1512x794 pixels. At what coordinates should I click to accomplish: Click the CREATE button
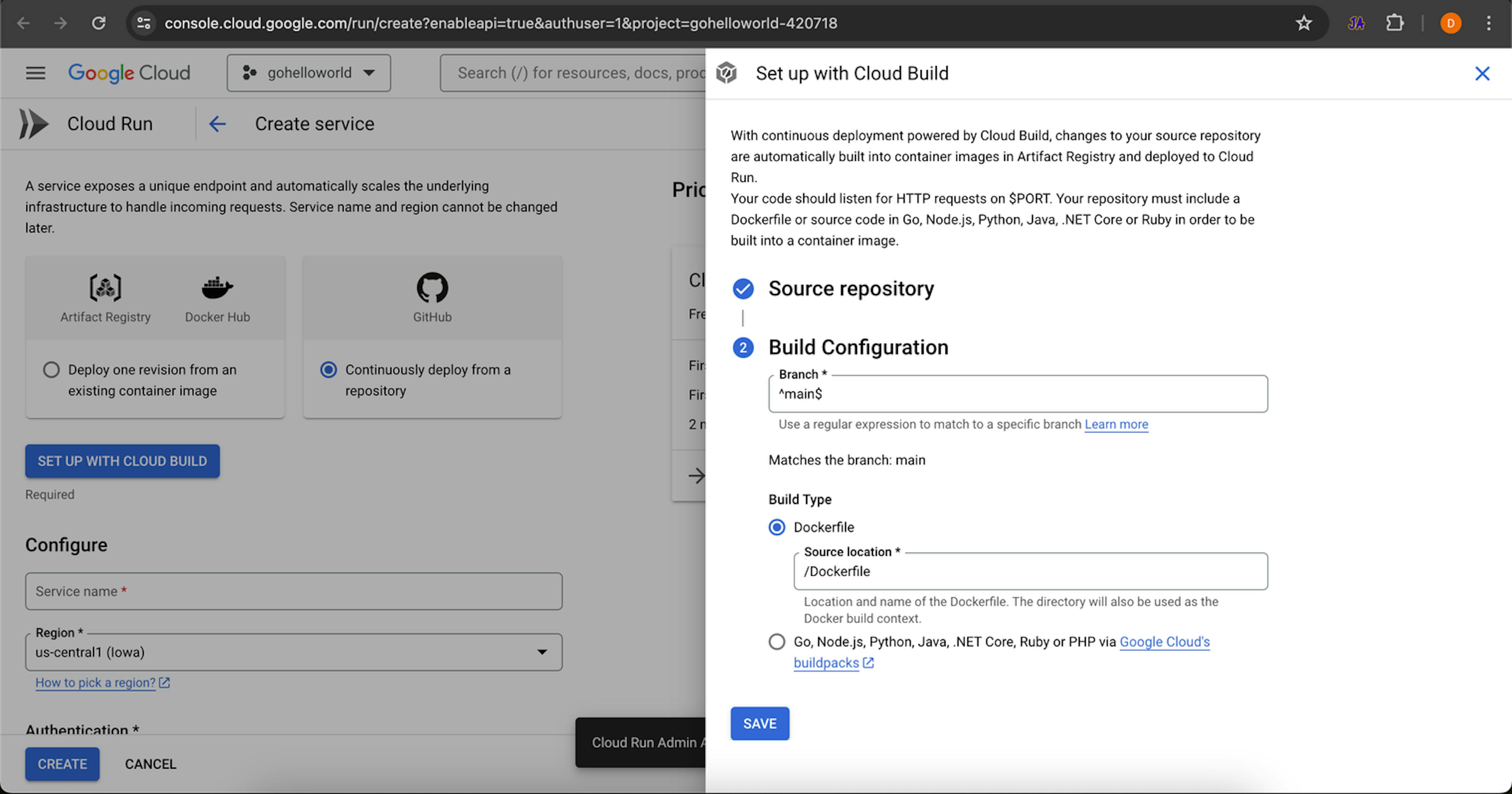click(62, 764)
